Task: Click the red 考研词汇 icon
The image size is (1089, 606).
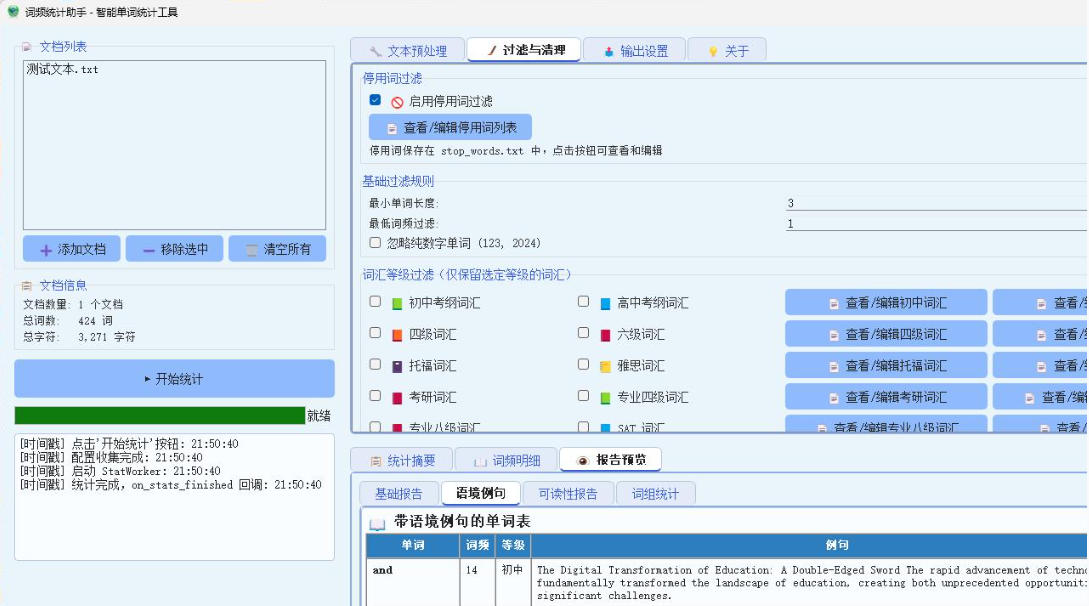Action: pyautogui.click(x=397, y=398)
